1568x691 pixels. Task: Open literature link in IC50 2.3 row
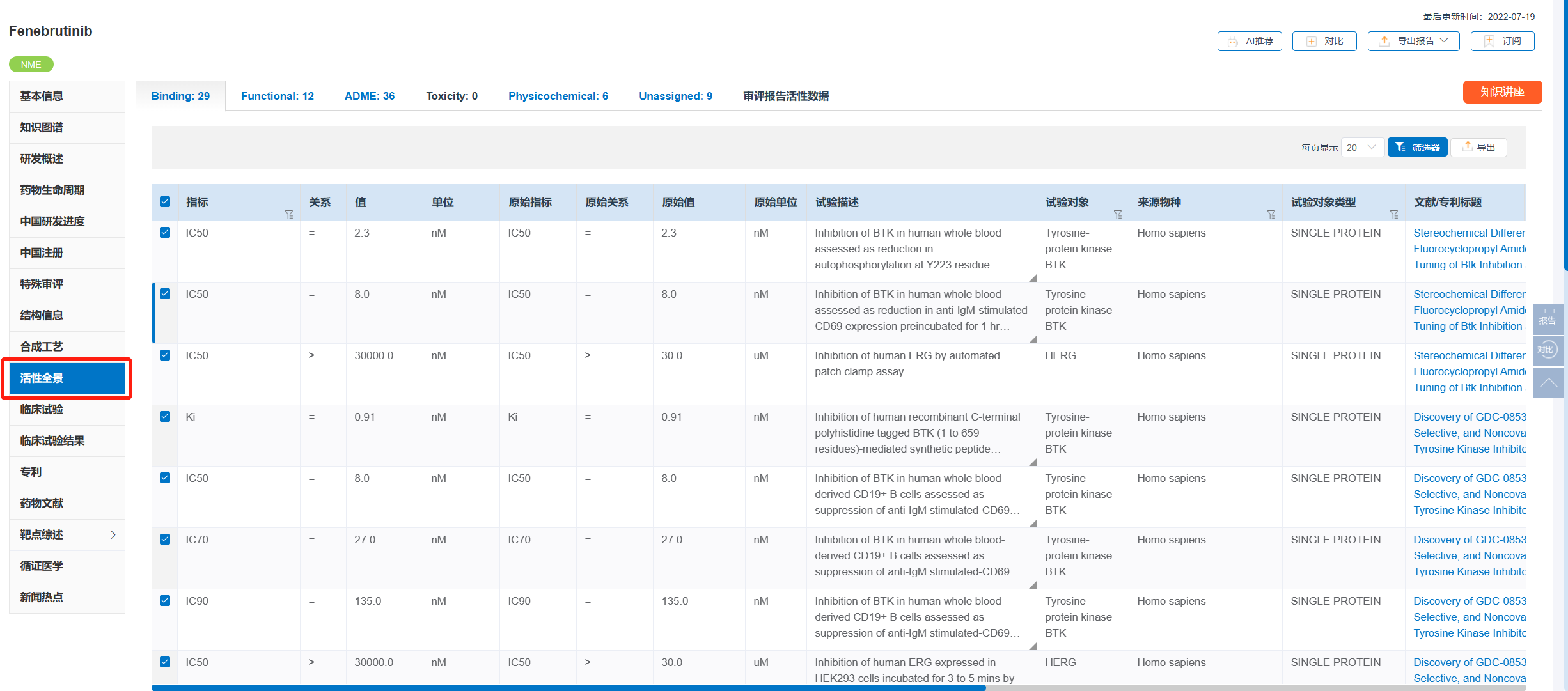pos(1470,249)
